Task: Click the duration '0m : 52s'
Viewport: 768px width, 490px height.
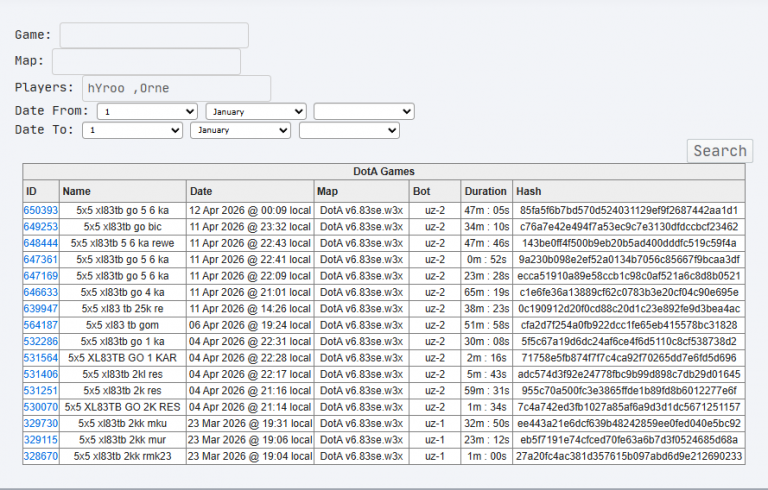Action: tap(486, 260)
